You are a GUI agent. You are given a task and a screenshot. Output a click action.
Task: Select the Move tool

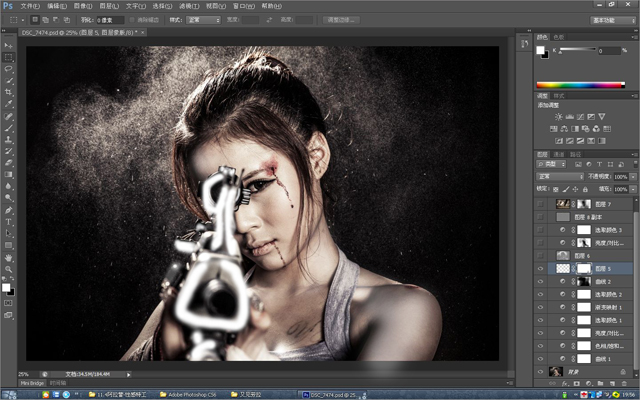pos(9,46)
